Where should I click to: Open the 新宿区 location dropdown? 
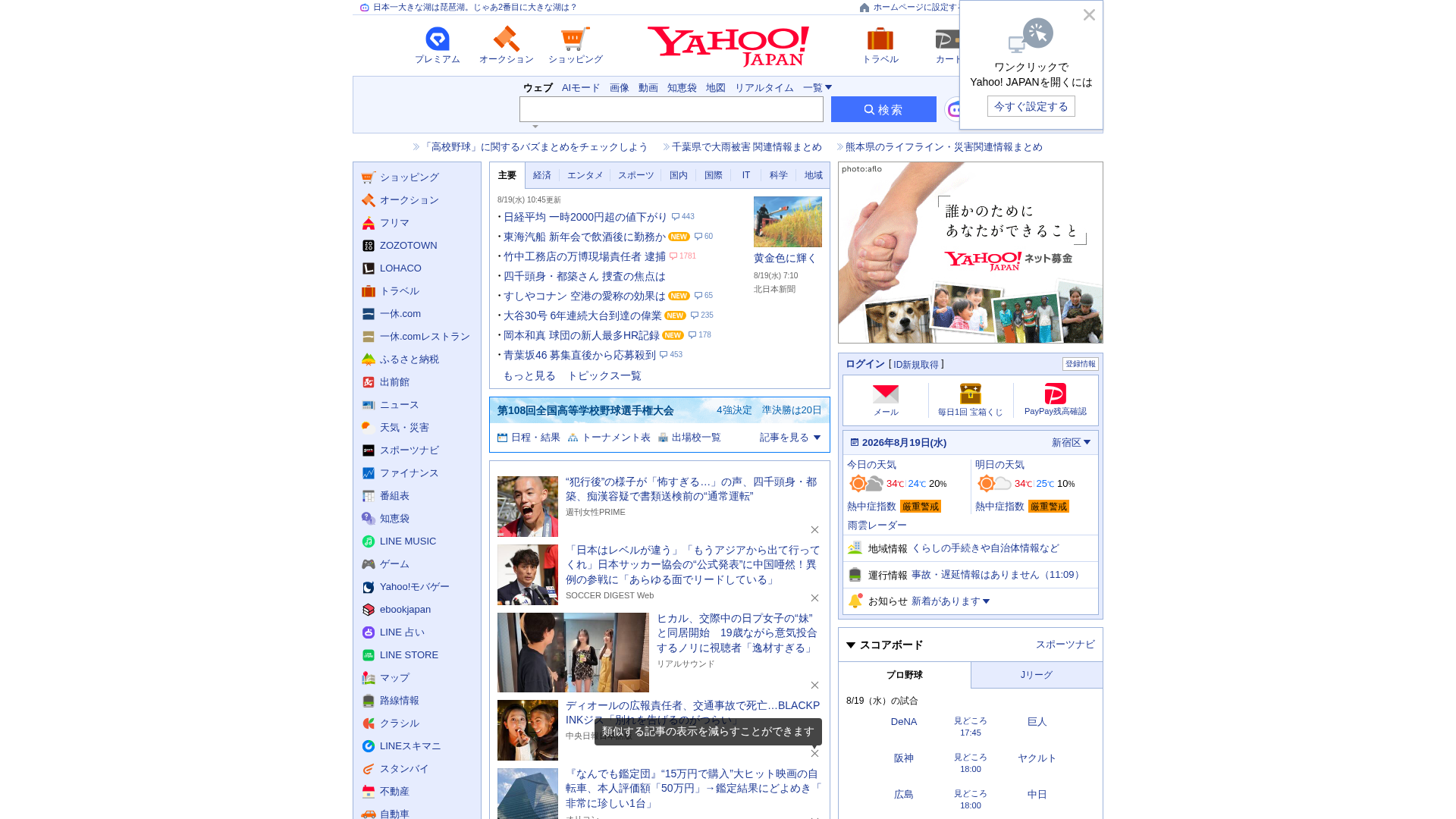1071,442
